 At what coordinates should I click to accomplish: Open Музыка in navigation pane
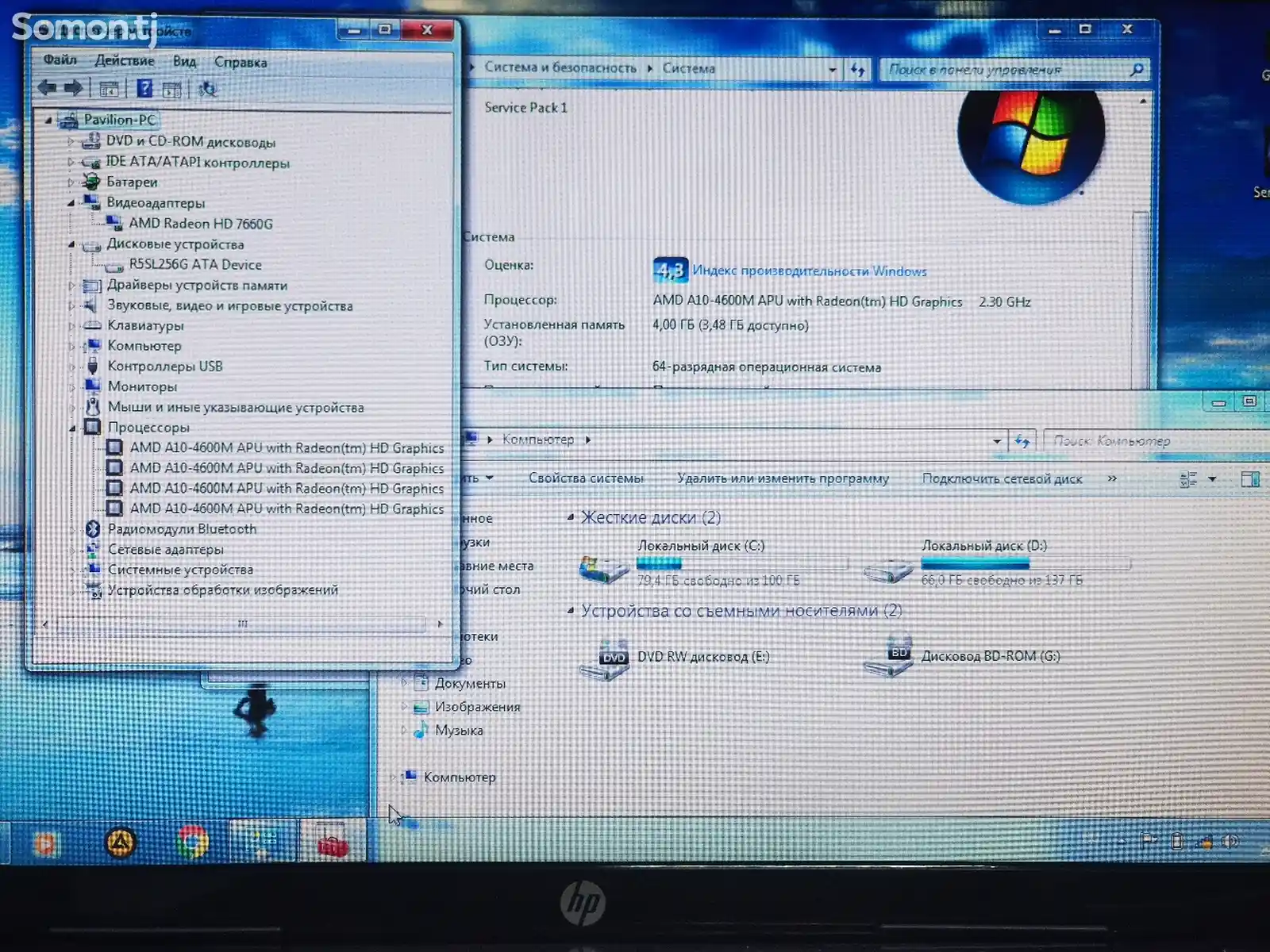pos(459,731)
